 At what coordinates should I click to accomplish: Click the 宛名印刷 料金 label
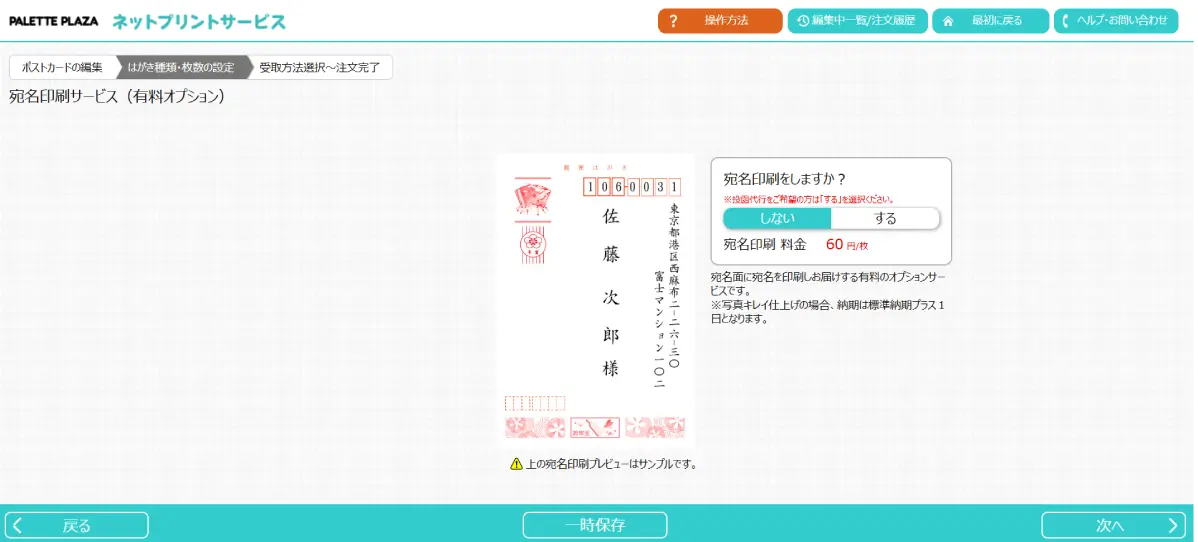click(765, 245)
